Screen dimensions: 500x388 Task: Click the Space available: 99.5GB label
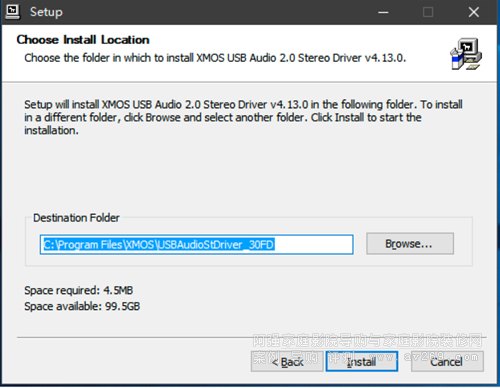point(82,306)
